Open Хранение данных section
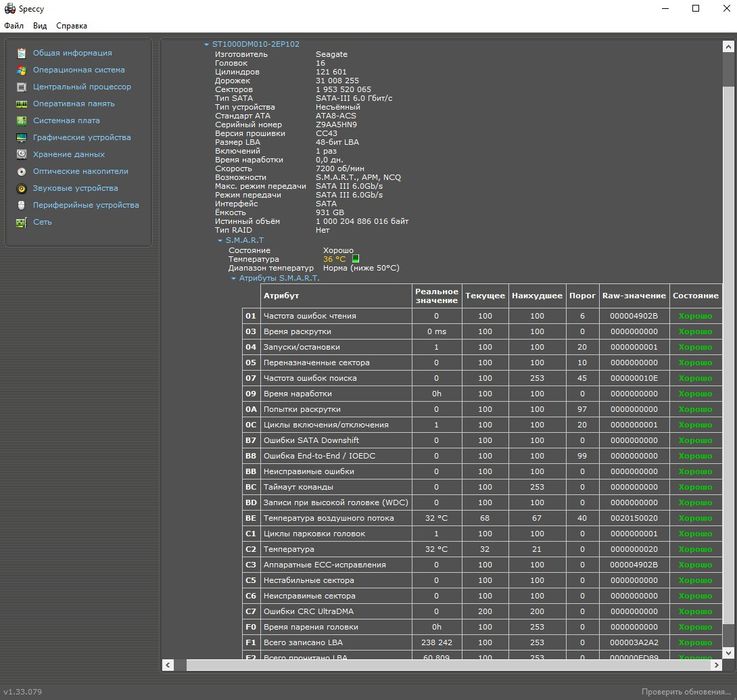The width and height of the screenshot is (737, 700). 69,154
